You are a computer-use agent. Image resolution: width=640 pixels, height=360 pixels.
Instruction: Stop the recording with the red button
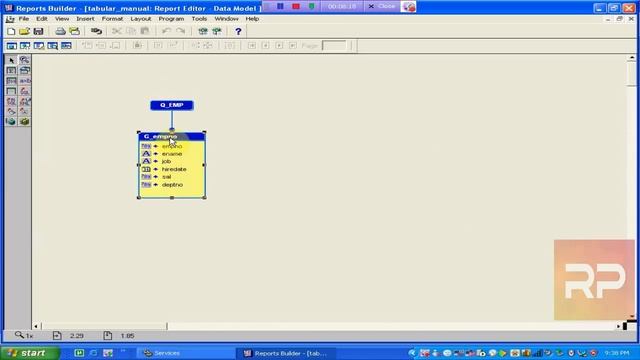(296, 6)
